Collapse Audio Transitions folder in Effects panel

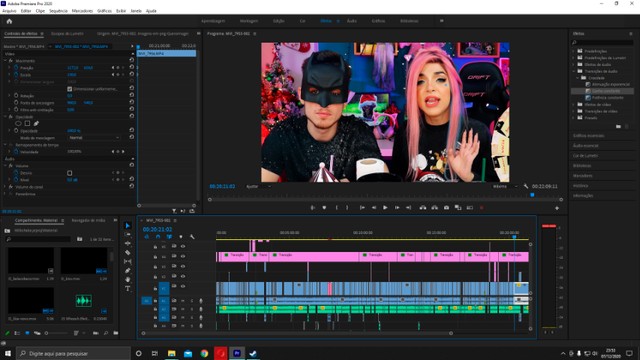(x=574, y=71)
